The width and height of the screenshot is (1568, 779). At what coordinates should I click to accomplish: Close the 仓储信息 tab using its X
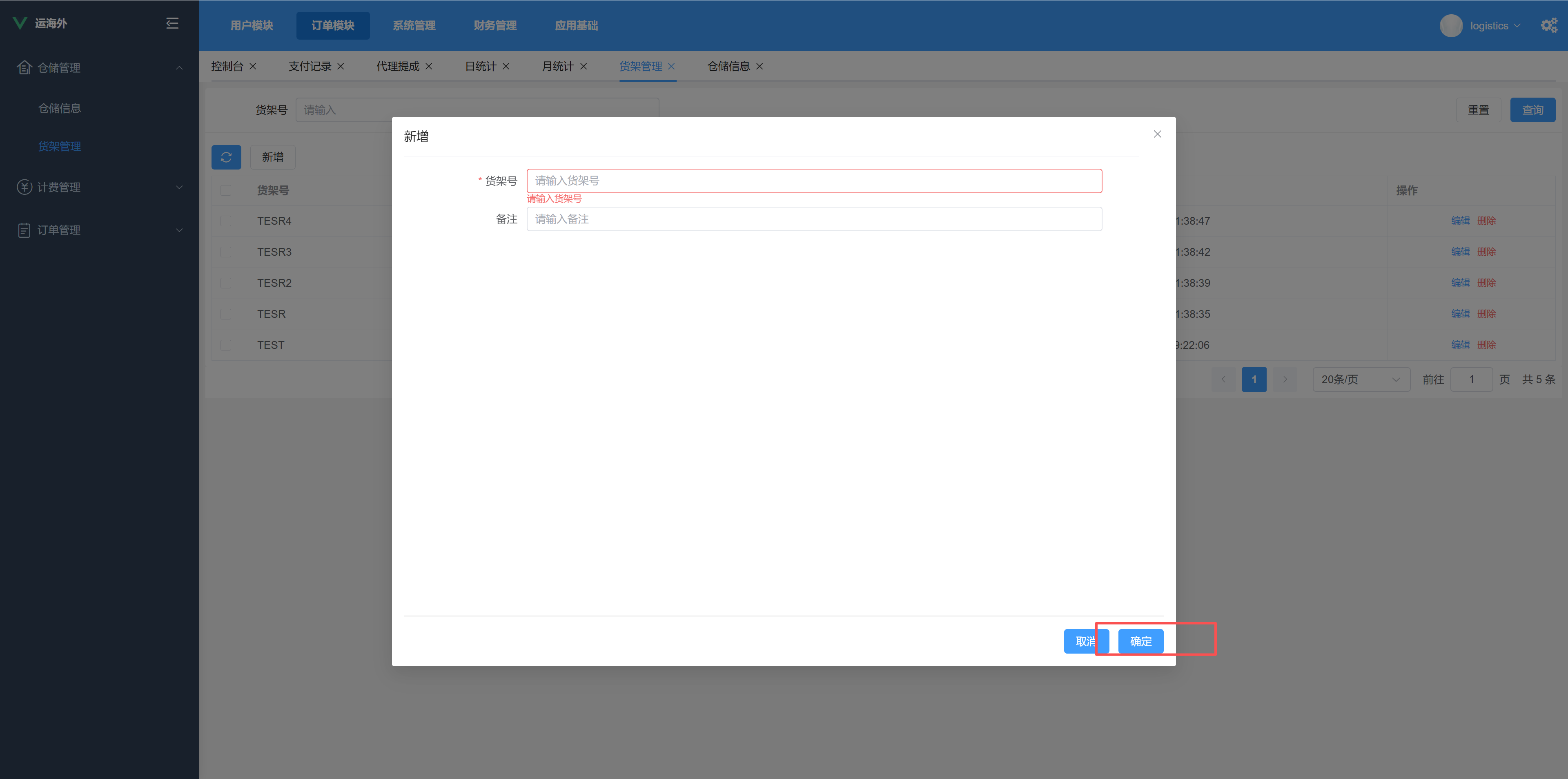[759, 67]
